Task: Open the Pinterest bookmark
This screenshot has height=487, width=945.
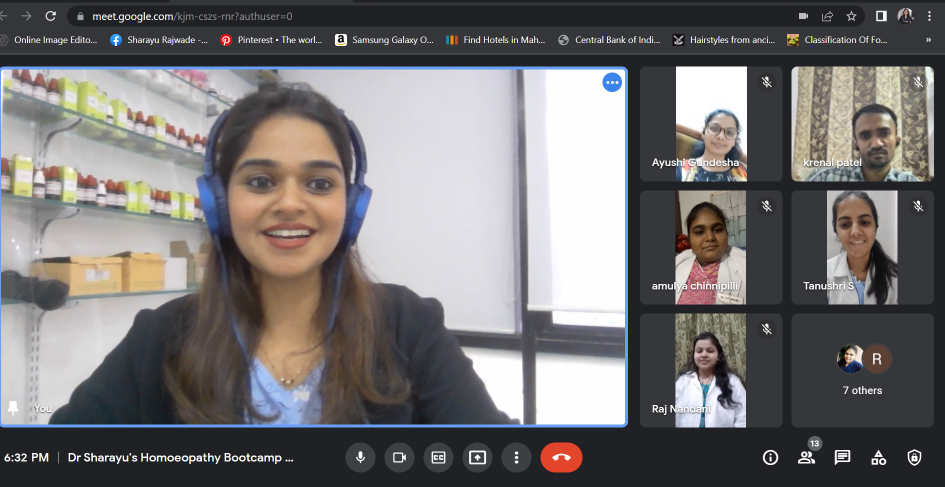Action: 272,40
